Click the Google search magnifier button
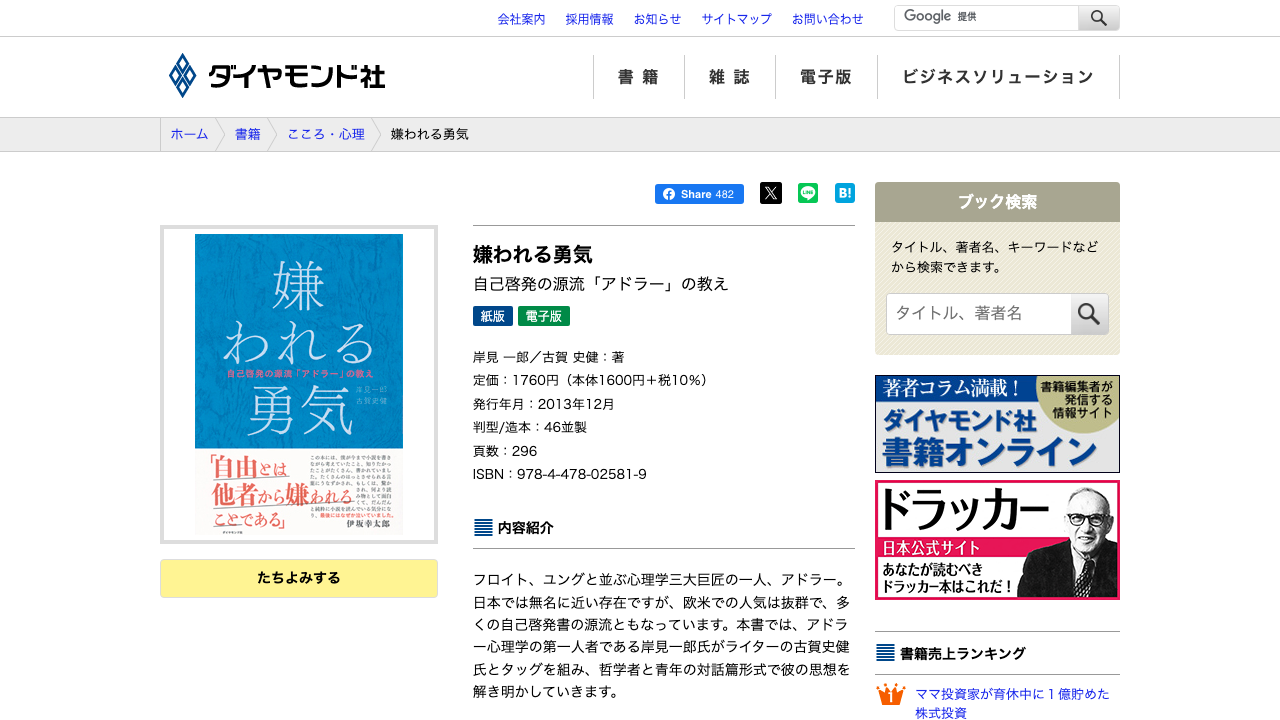The height and width of the screenshot is (720, 1280). click(1099, 18)
